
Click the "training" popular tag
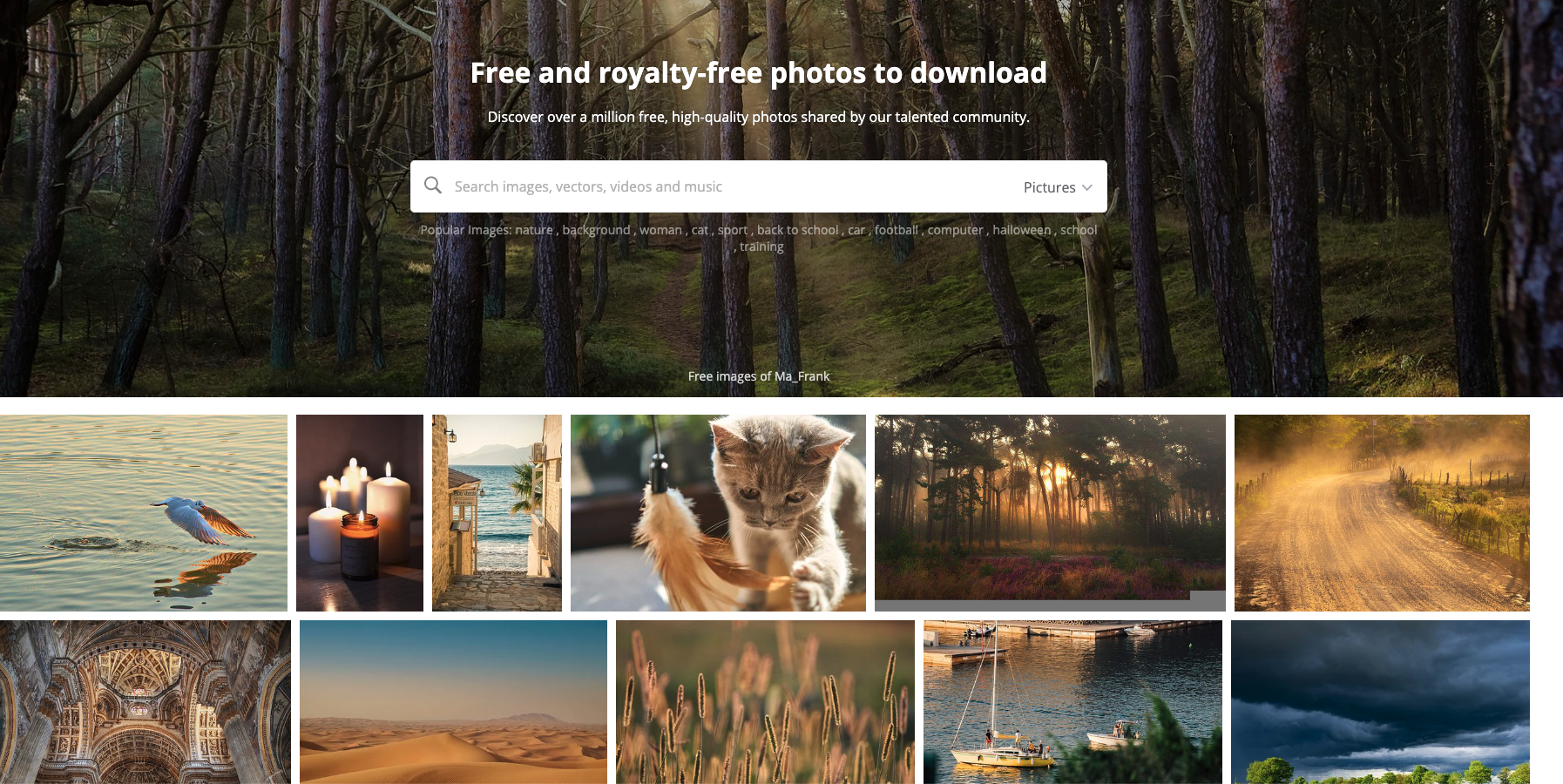coord(761,247)
